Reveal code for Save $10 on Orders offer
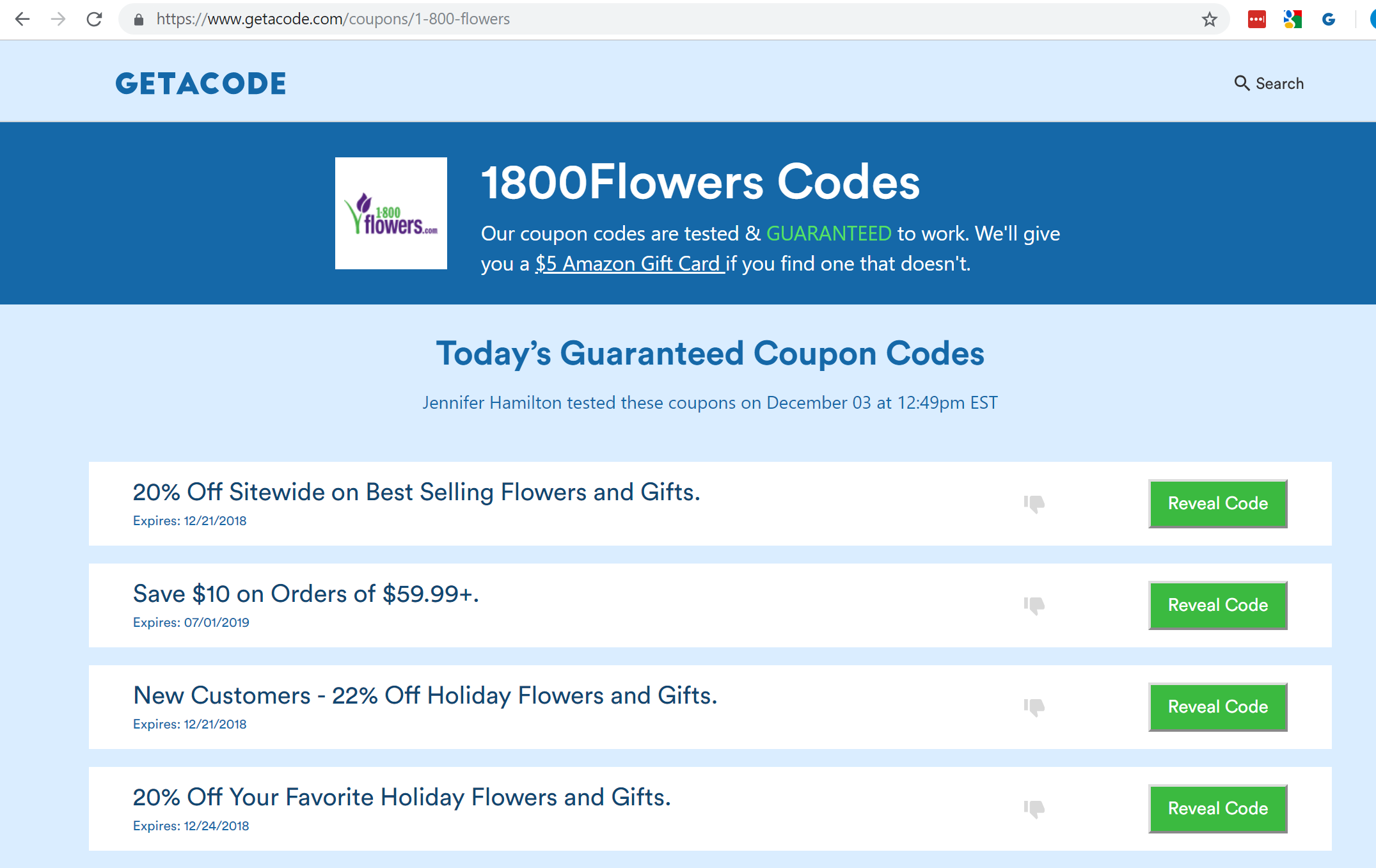 click(1217, 605)
